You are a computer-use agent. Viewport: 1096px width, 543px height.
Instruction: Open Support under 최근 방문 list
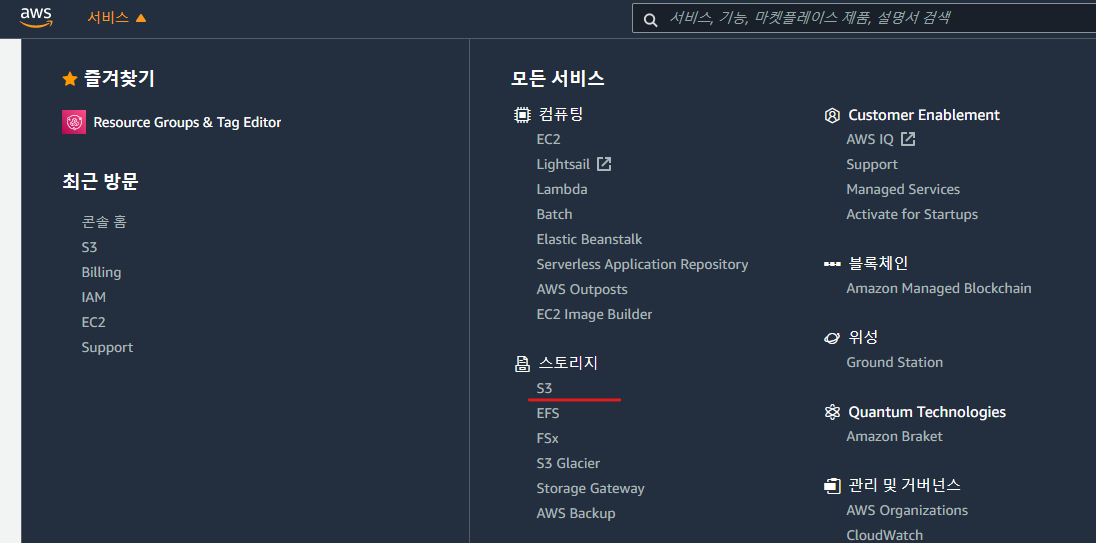[x=107, y=347]
